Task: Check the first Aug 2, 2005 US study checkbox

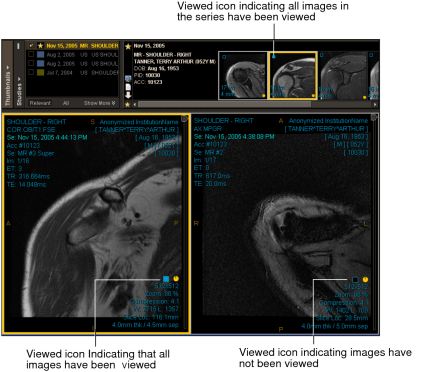Action: point(31,54)
